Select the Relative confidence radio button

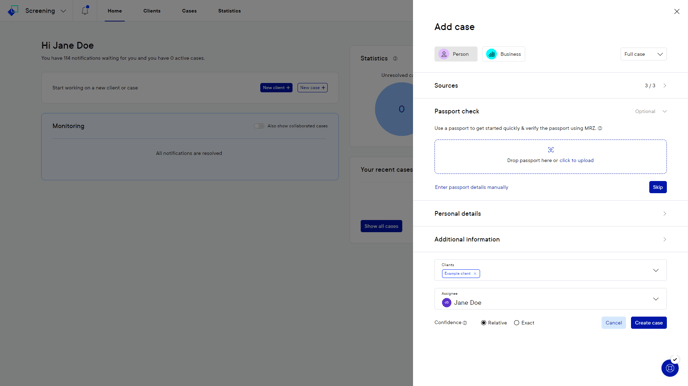point(484,323)
